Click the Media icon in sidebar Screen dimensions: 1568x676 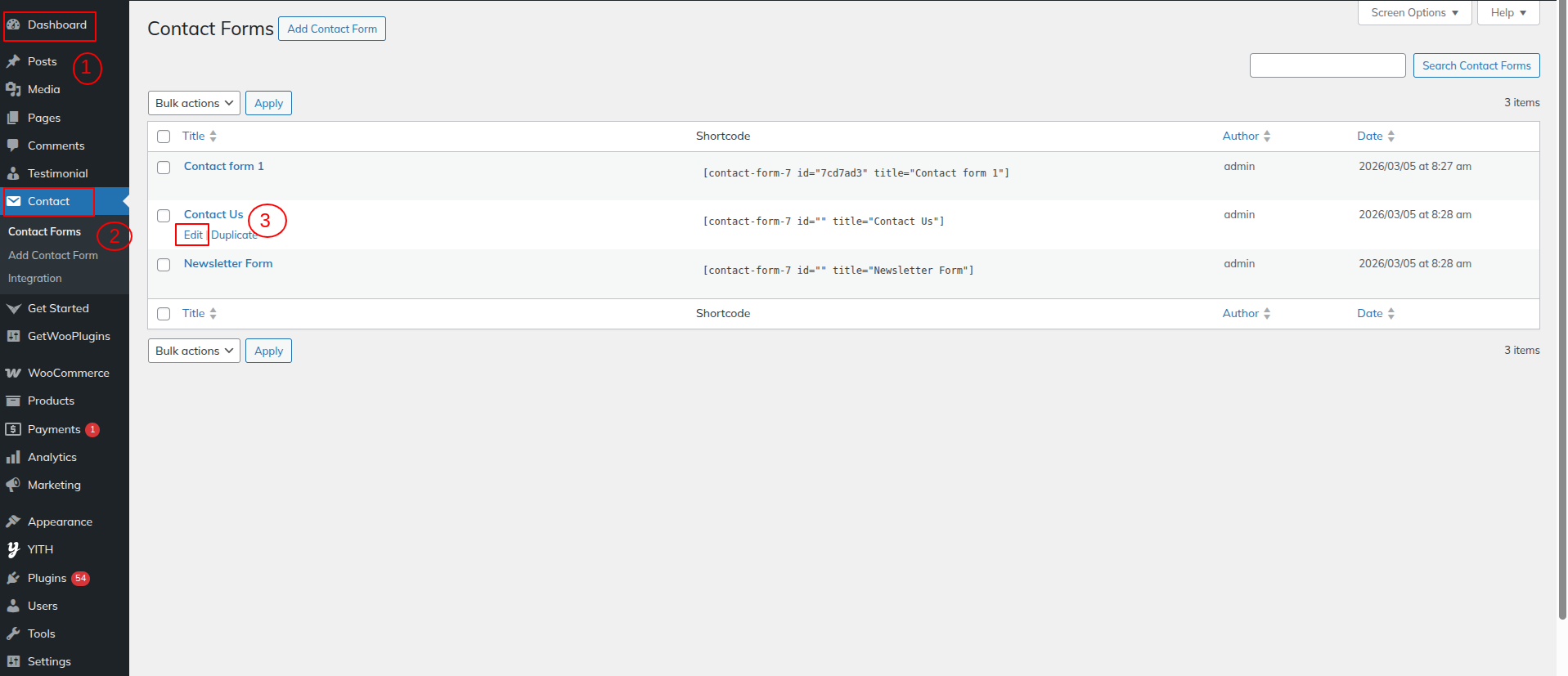pyautogui.click(x=13, y=89)
